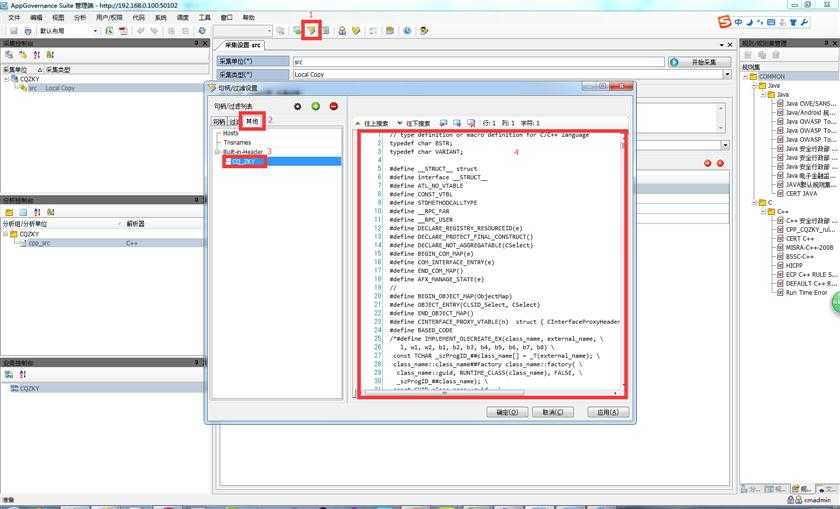The width and height of the screenshot is (840, 509).
Task: Click the globe icon in main toolbar
Action: 202,31
